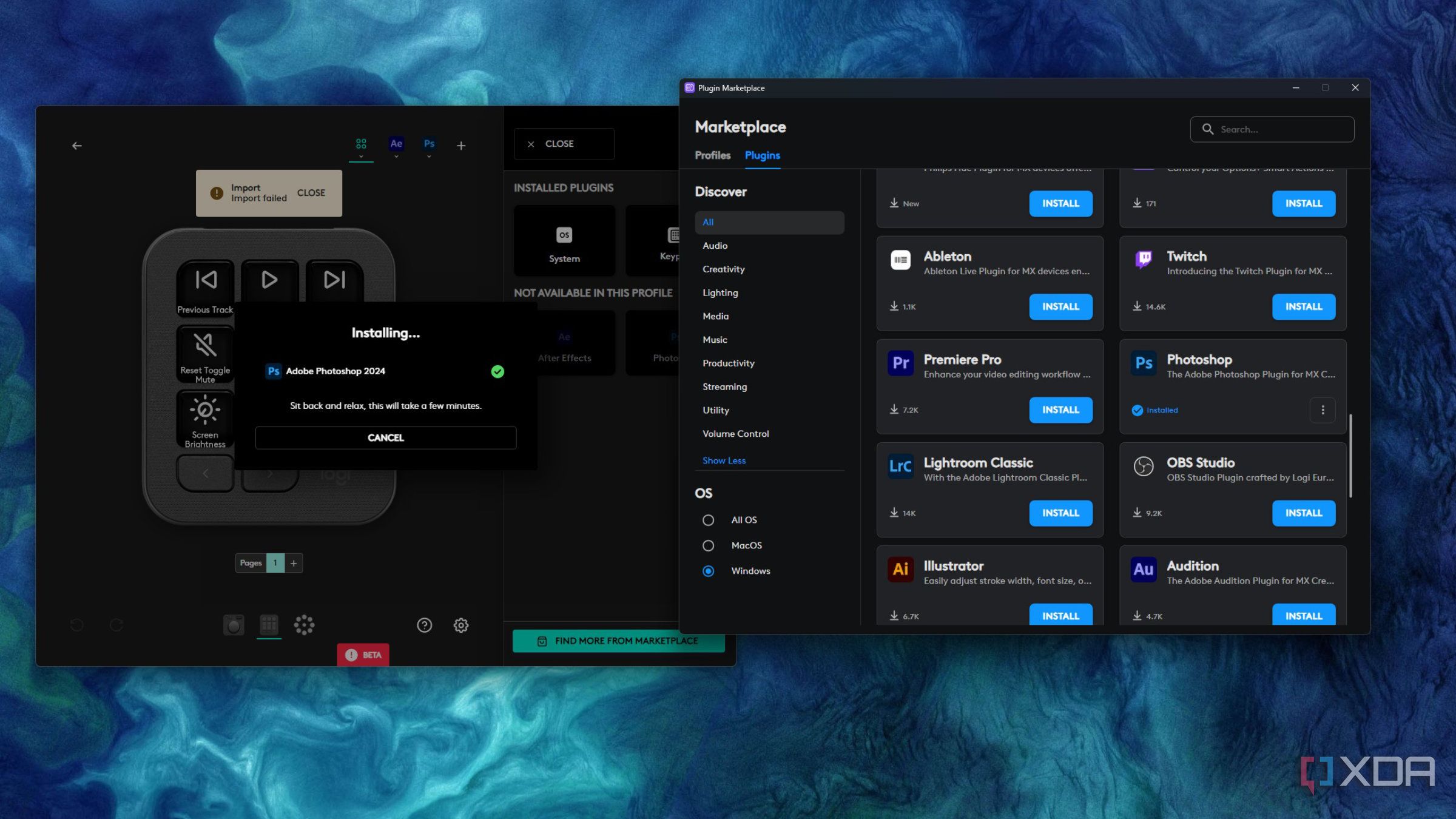Install the OBS Studio plugin

(1303, 513)
